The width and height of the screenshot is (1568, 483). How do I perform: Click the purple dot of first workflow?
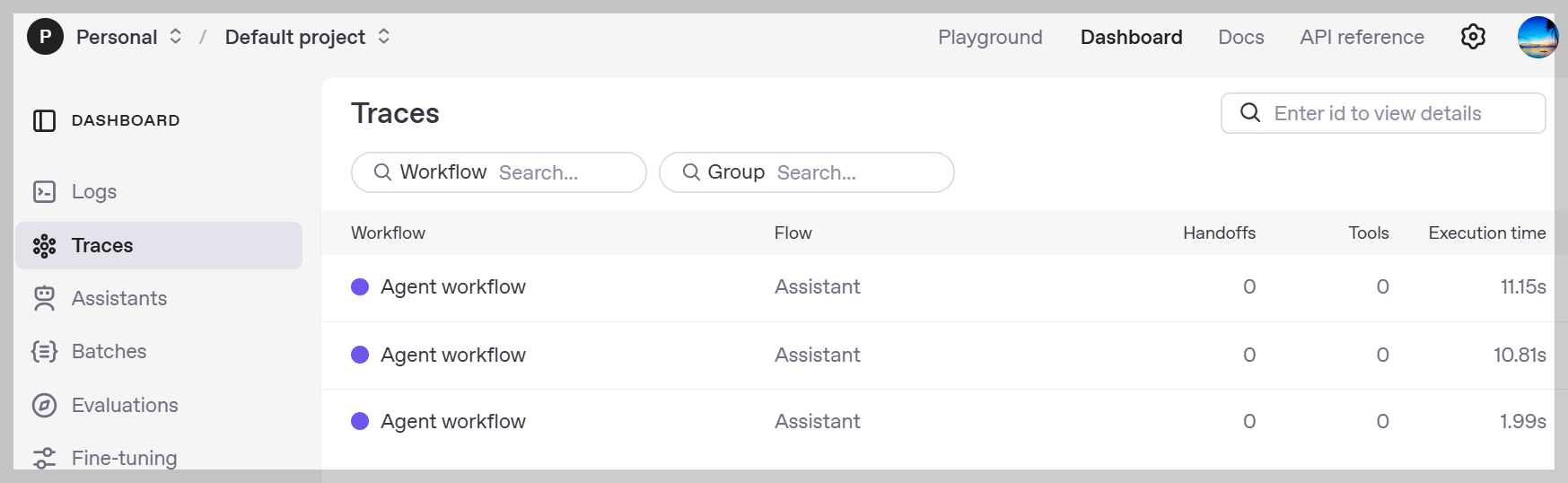[360, 286]
